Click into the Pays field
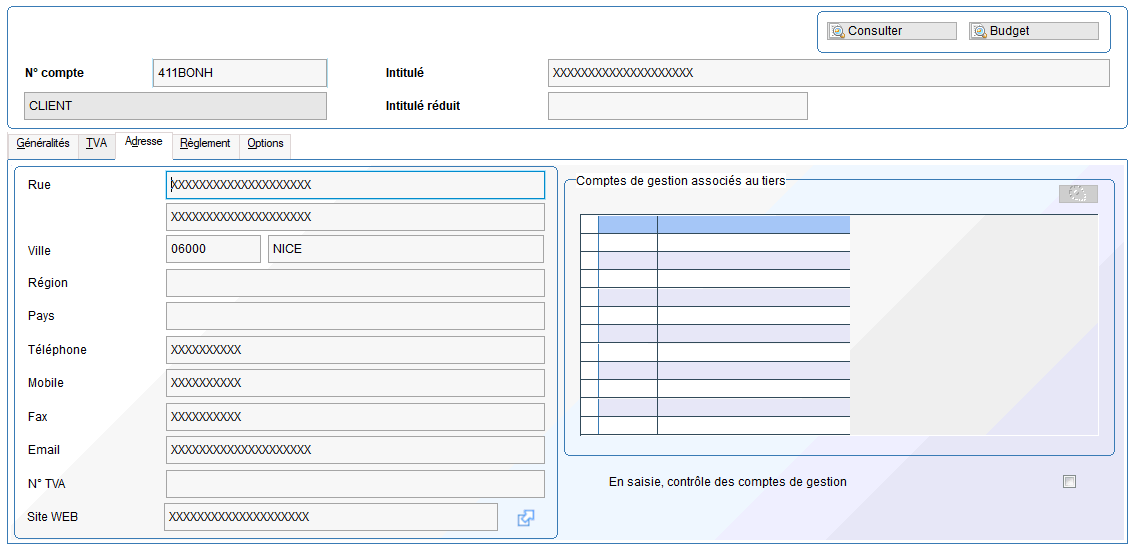1136x548 pixels. click(x=355, y=316)
